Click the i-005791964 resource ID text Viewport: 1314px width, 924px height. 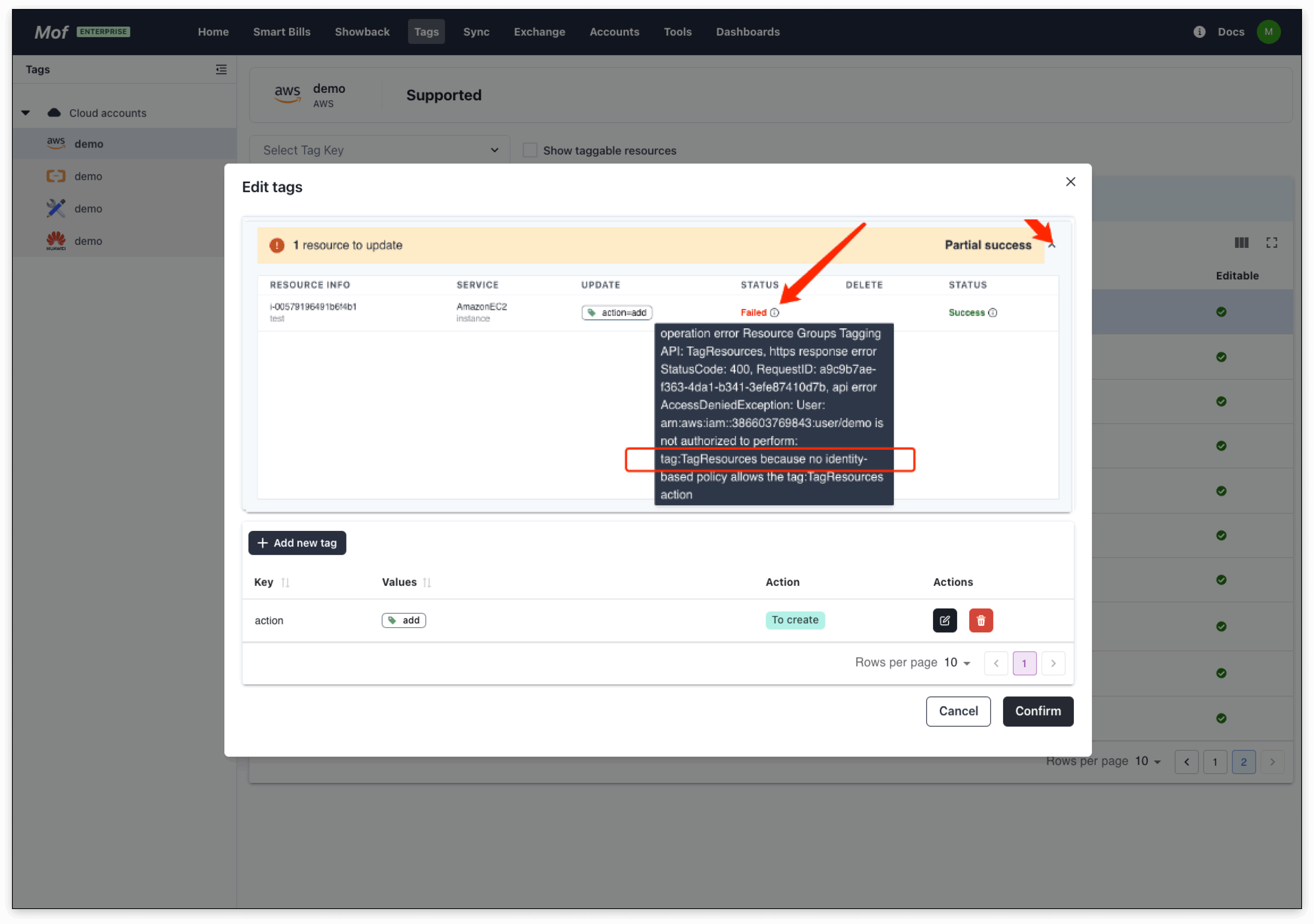point(313,307)
